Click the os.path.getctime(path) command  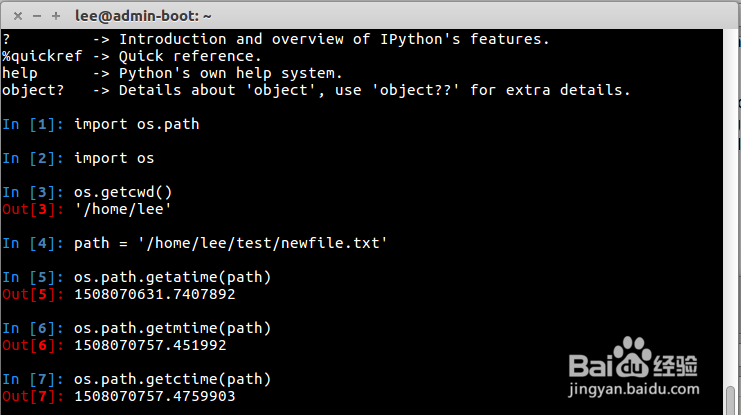[172, 379]
